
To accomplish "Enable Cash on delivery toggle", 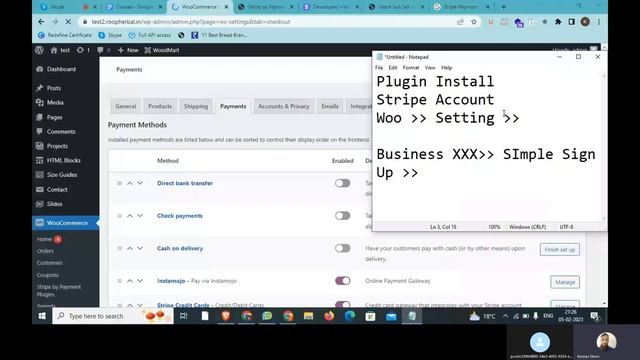I will tap(342, 248).
